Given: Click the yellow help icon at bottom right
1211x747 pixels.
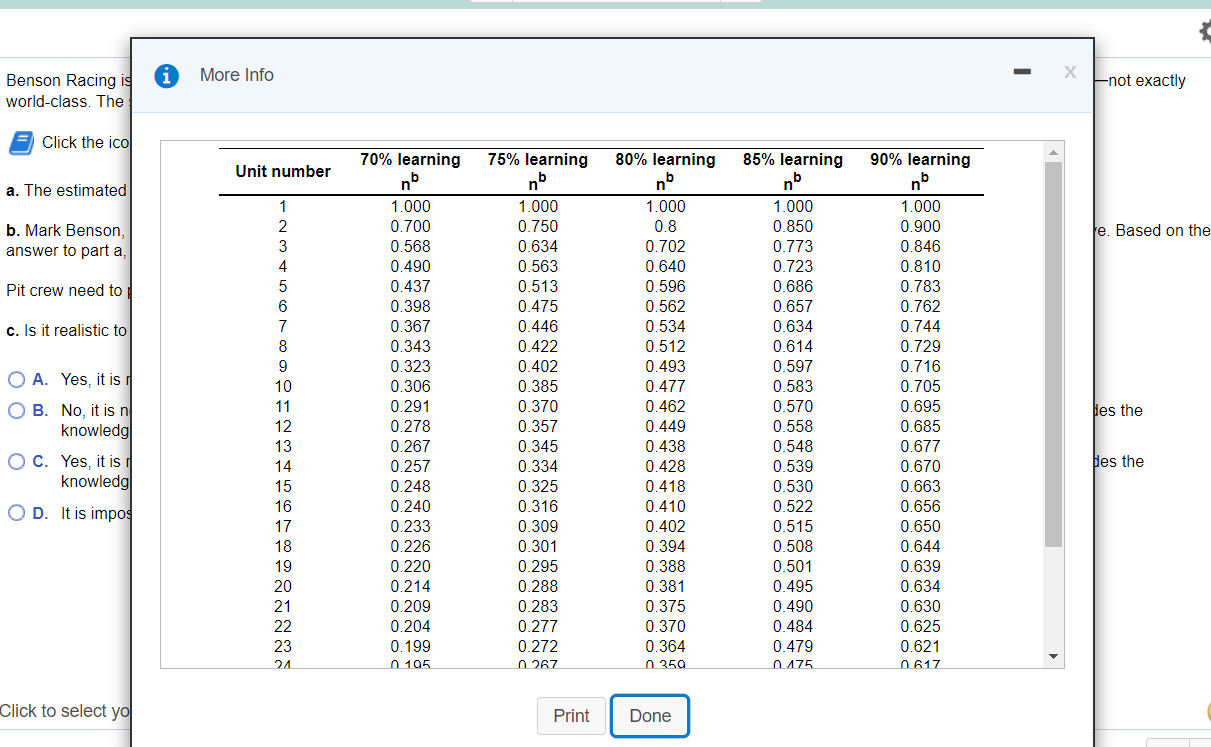Looking at the screenshot, I should [x=1207, y=711].
